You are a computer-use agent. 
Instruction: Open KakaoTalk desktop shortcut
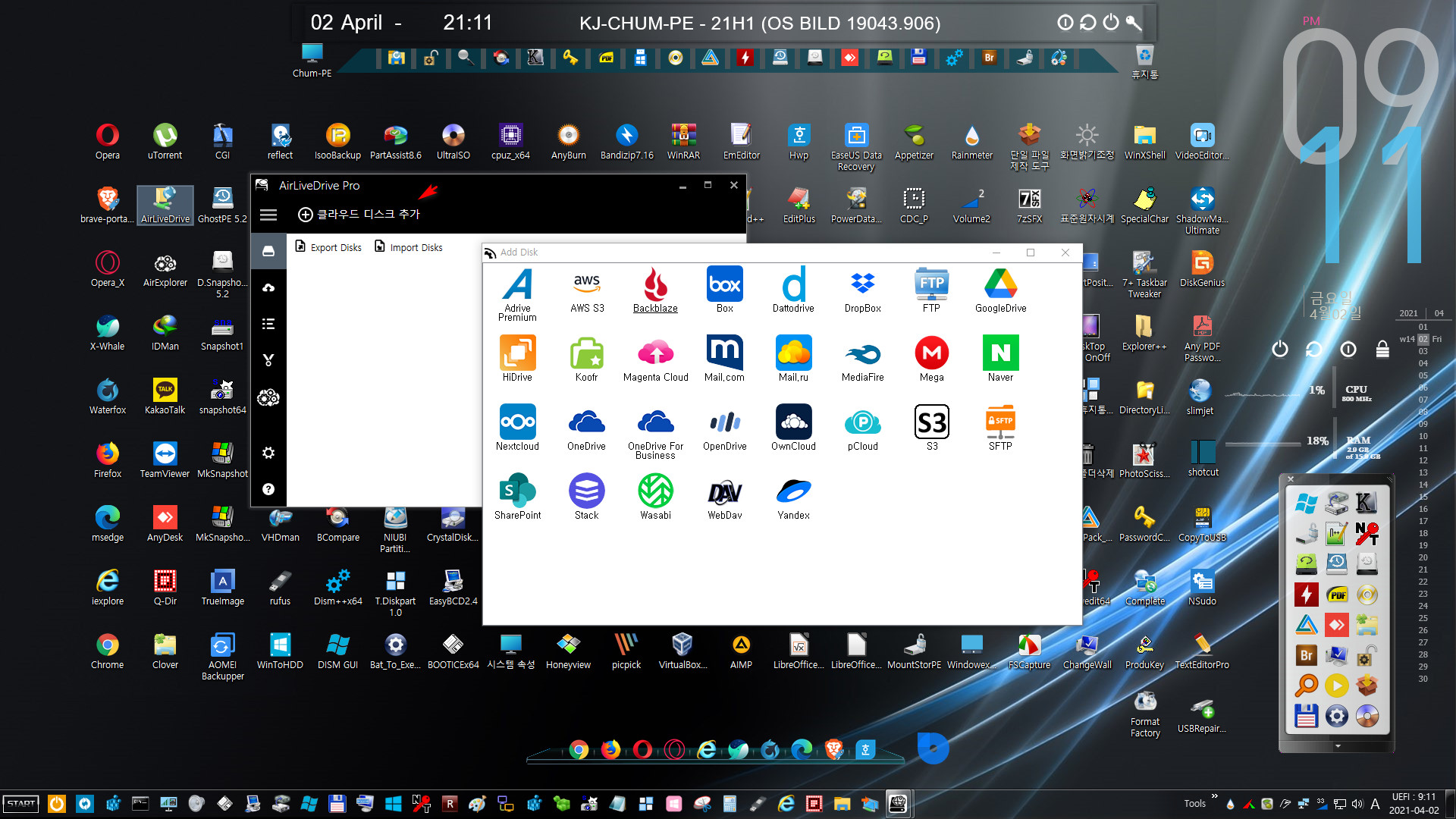tap(165, 397)
